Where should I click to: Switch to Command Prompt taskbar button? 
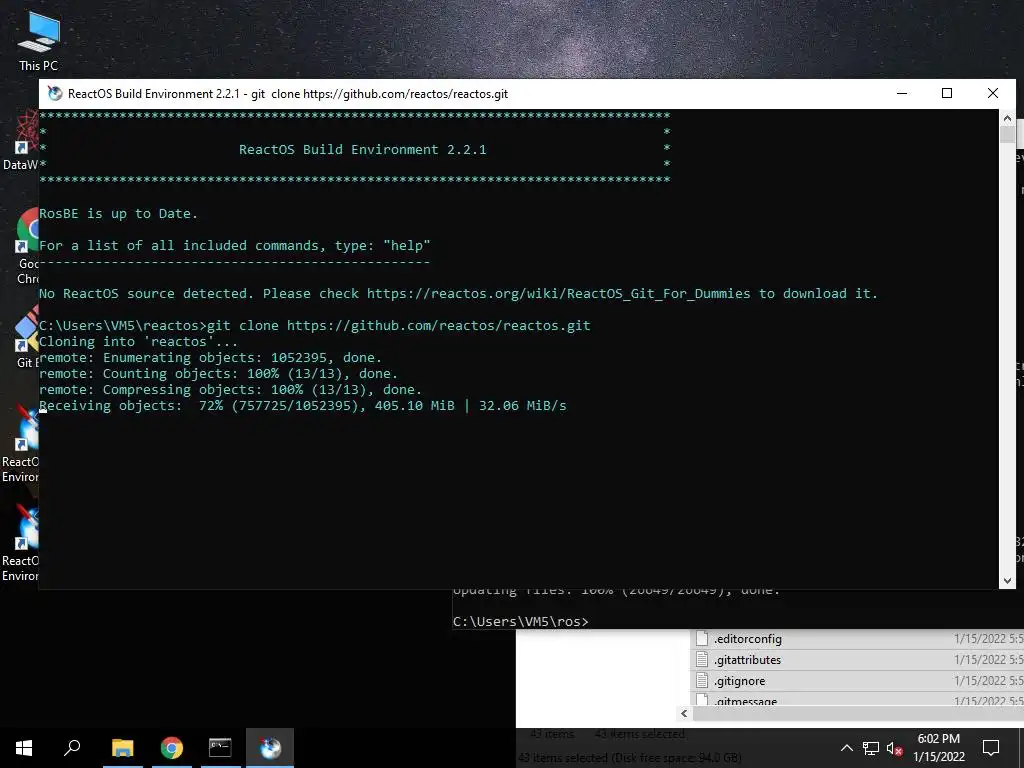[220, 748]
